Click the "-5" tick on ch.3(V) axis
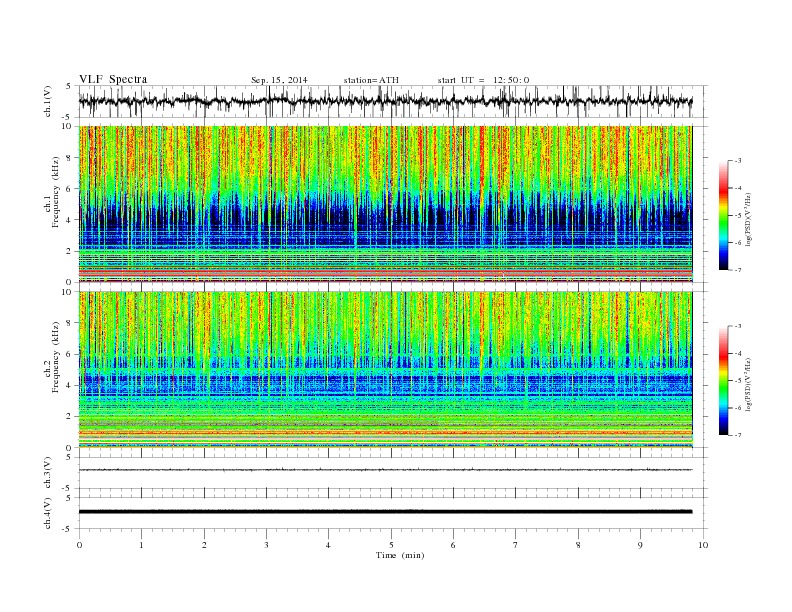 [68, 489]
